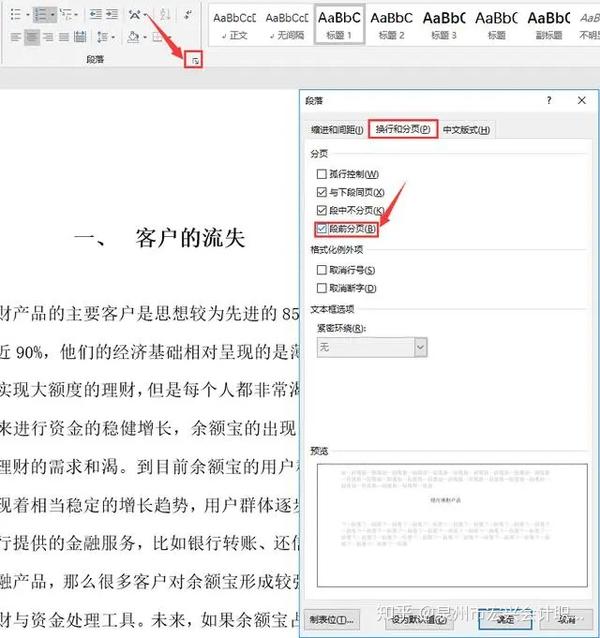The height and width of the screenshot is (638, 600).
Task: Center align the text
Action: 32,37
